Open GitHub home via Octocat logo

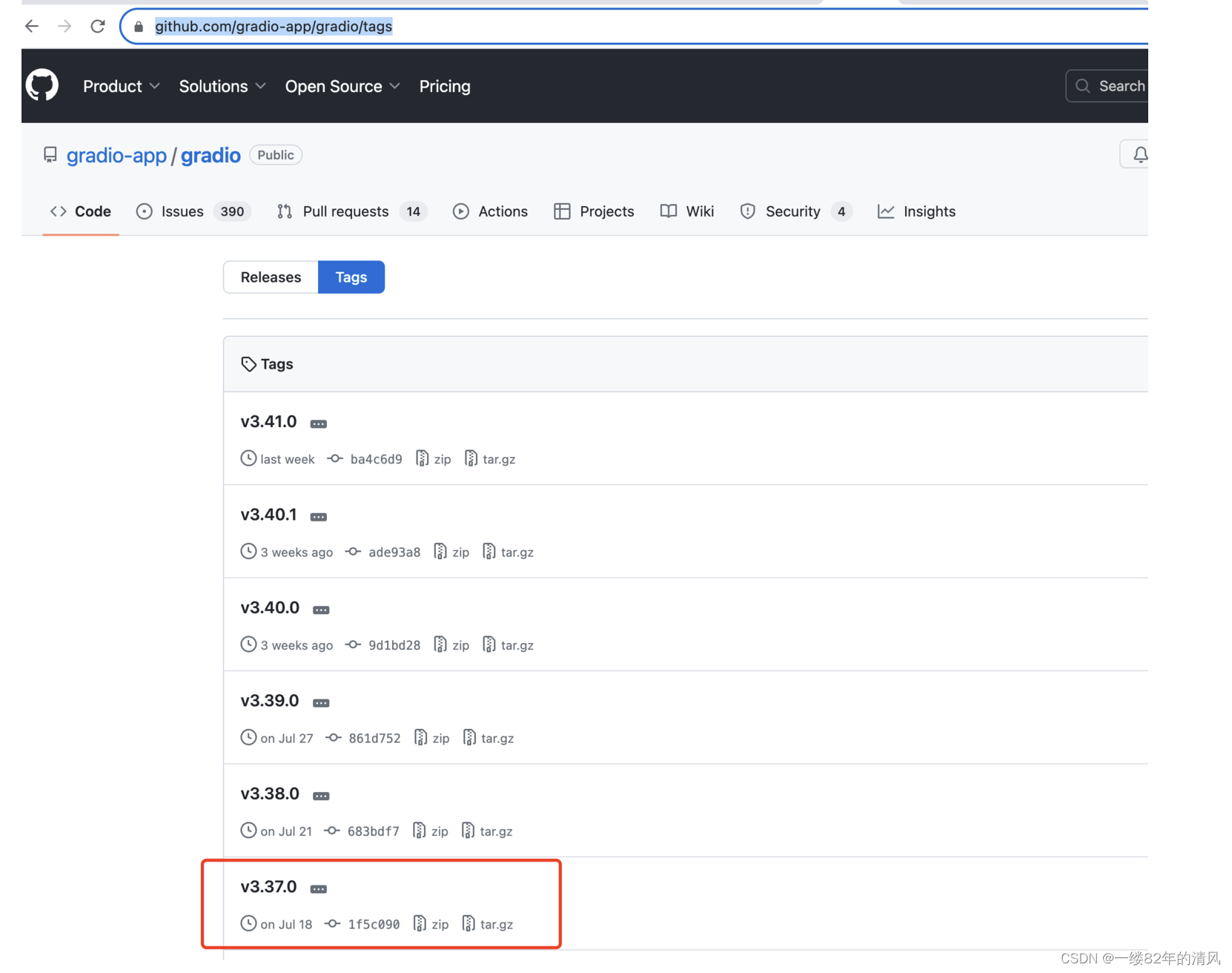coord(42,85)
